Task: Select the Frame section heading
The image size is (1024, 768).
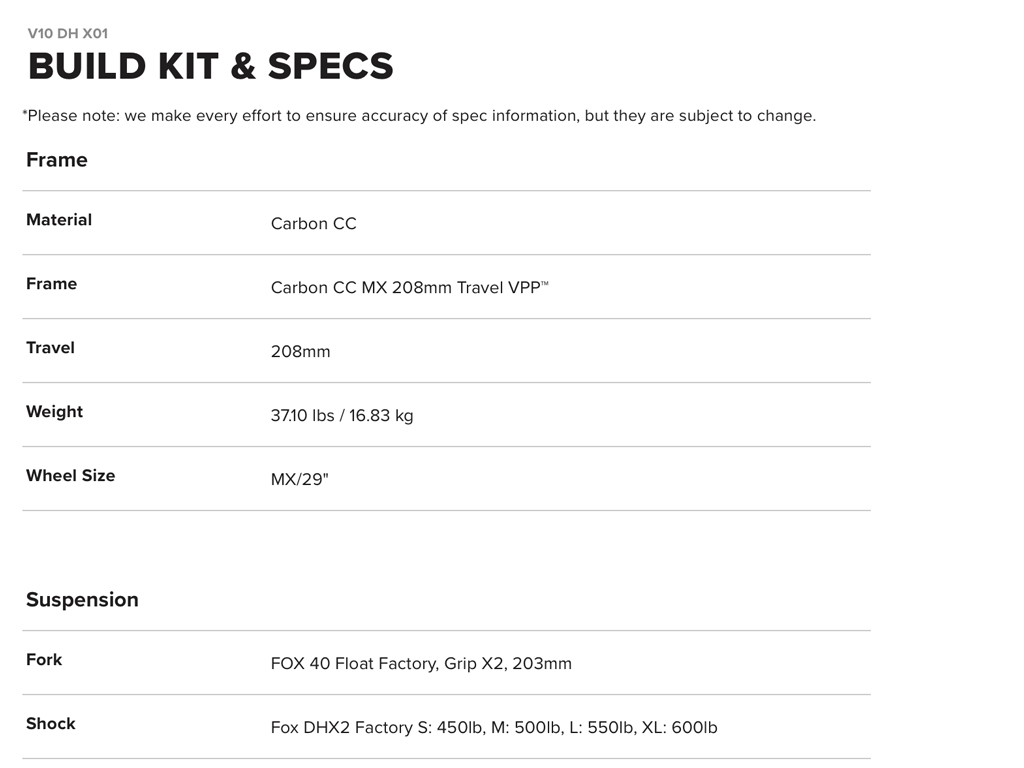Action: point(57,160)
